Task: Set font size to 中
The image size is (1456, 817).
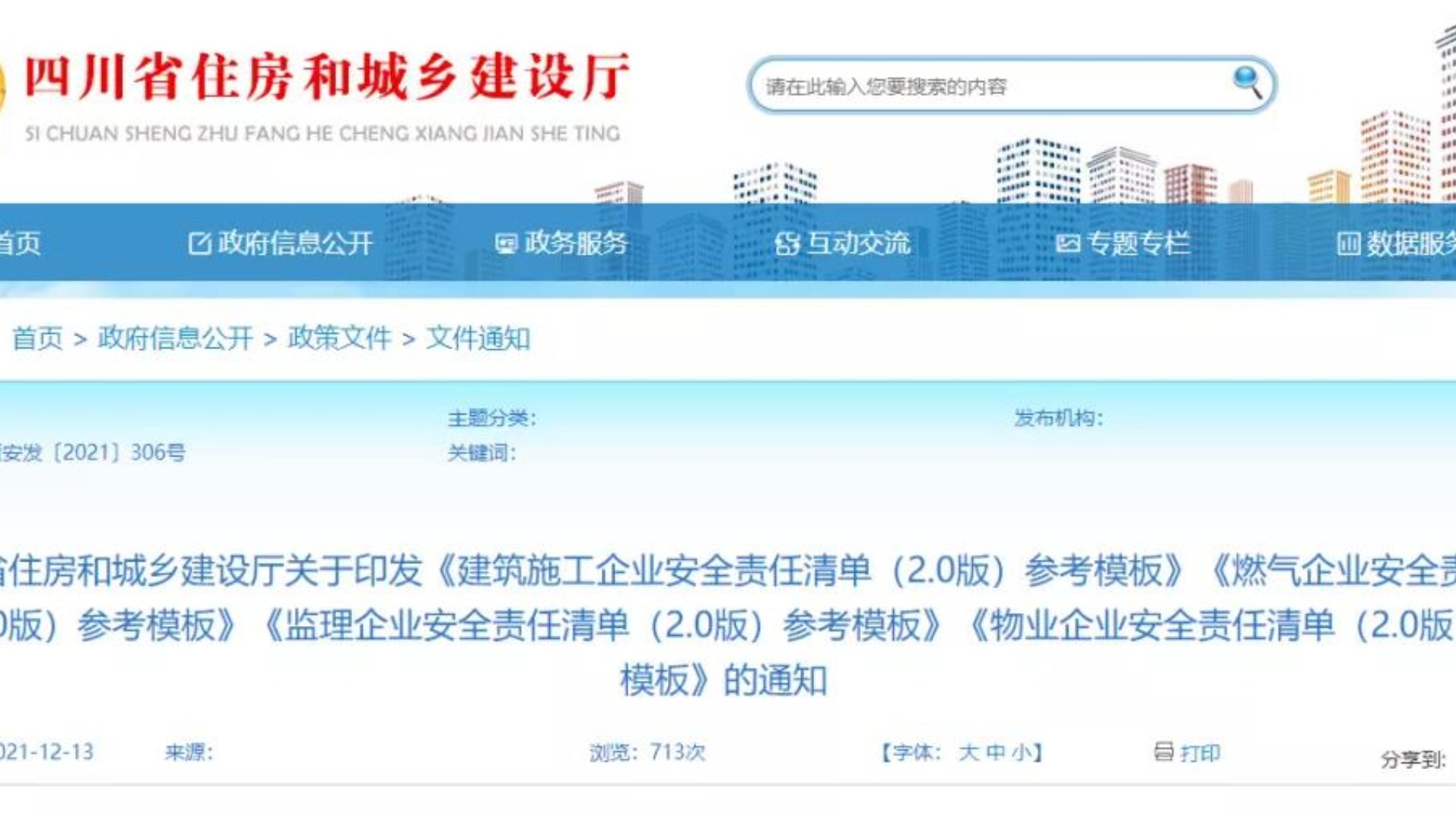Action: pos(995,752)
